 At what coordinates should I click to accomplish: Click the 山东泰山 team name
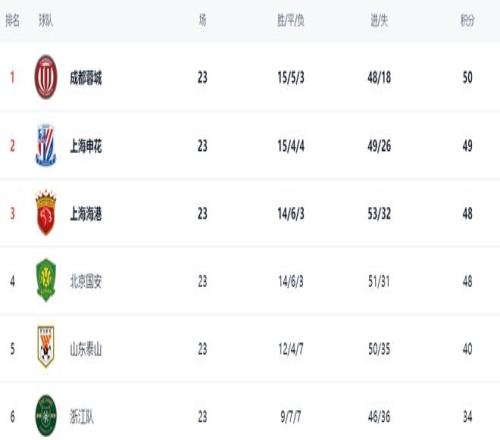click(86, 349)
